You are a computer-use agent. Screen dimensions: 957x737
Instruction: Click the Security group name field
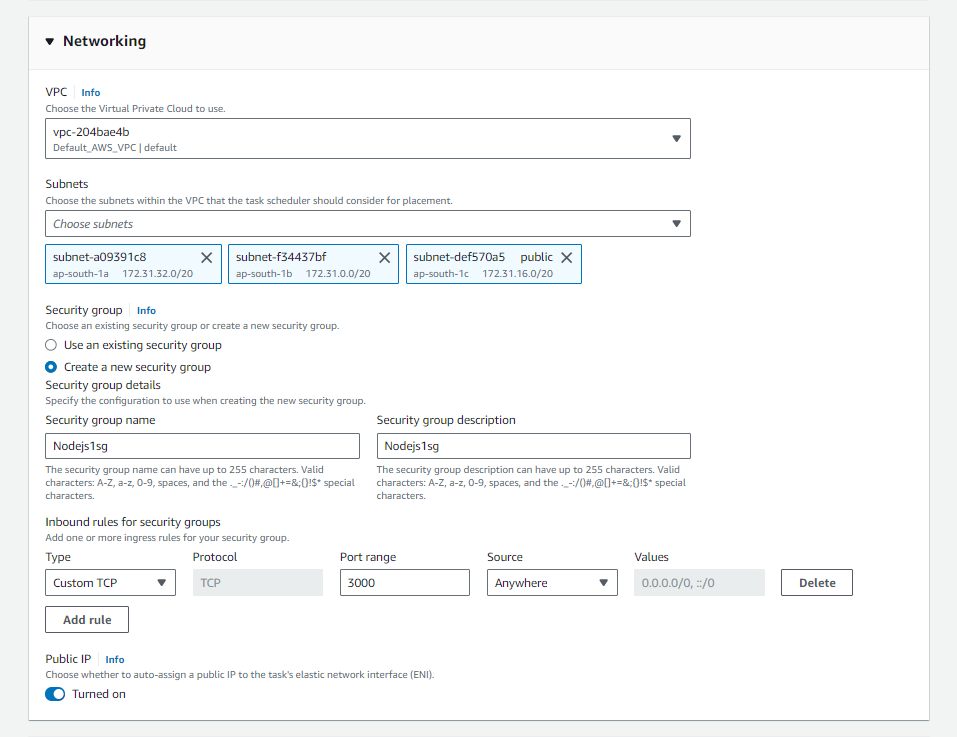tap(202, 445)
